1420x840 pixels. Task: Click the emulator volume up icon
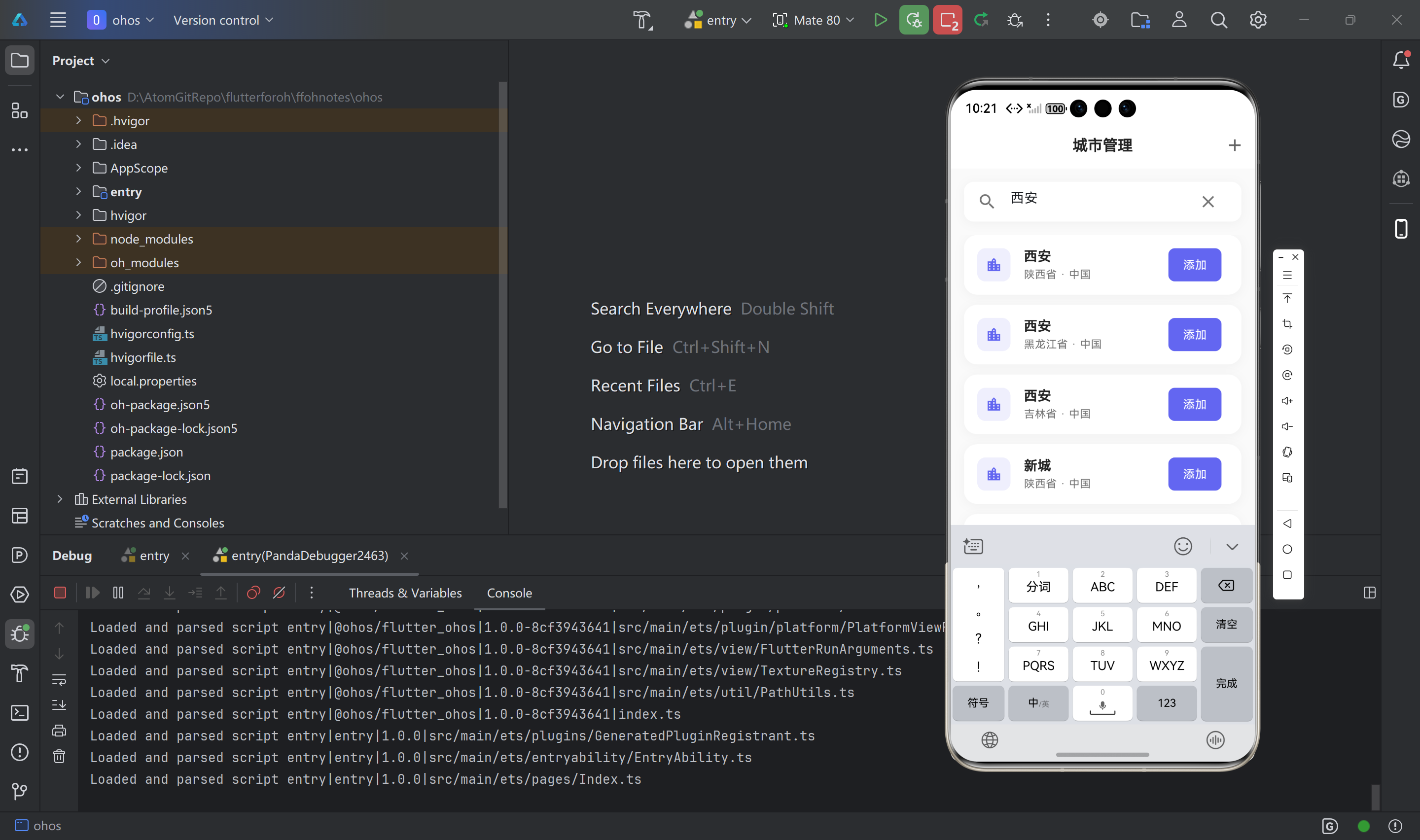point(1287,401)
